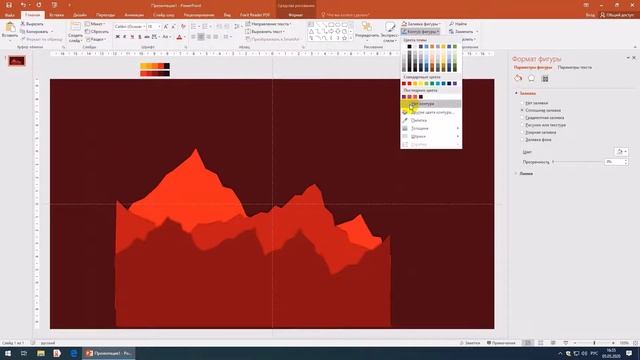Increase font size with the large A icon
Image resolution: width=640 pixels, height=360 pixels.
pyautogui.click(x=166, y=27)
